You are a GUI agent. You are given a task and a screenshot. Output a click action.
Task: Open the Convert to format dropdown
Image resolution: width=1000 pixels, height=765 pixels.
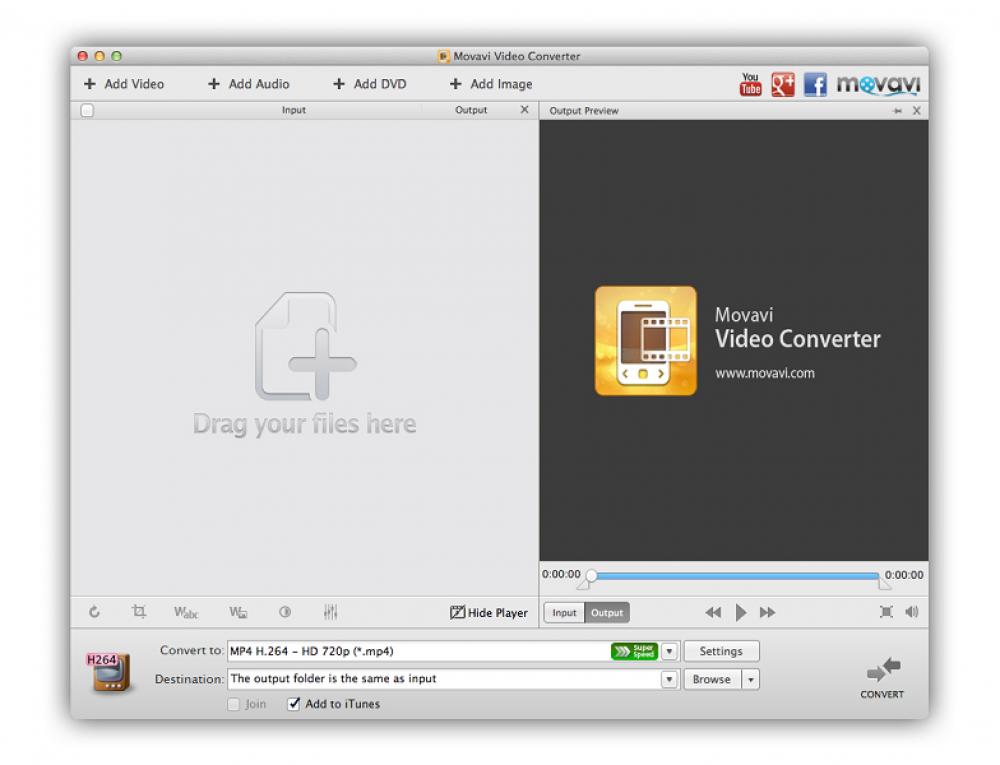(x=667, y=650)
